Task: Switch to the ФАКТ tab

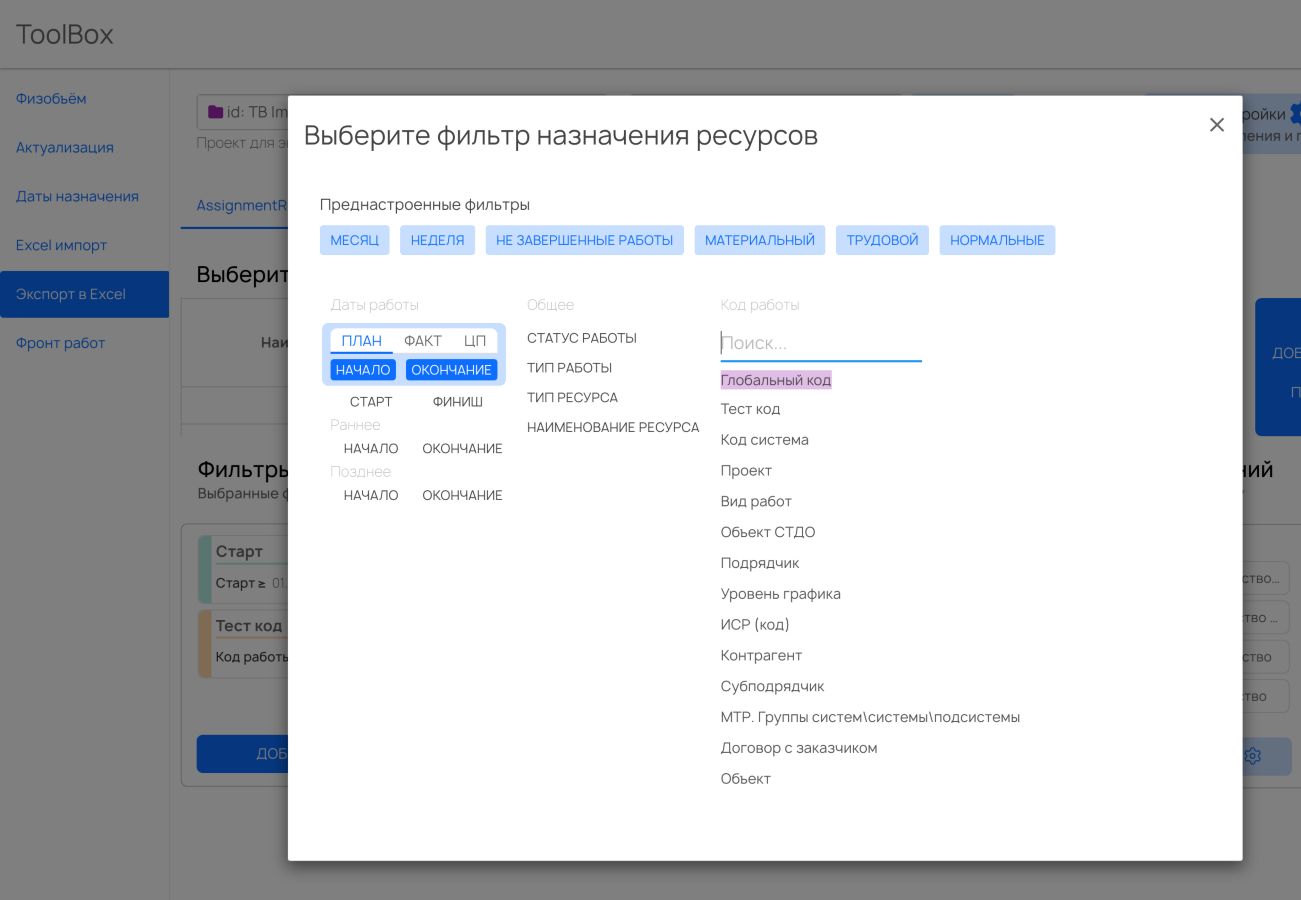Action: click(423, 341)
